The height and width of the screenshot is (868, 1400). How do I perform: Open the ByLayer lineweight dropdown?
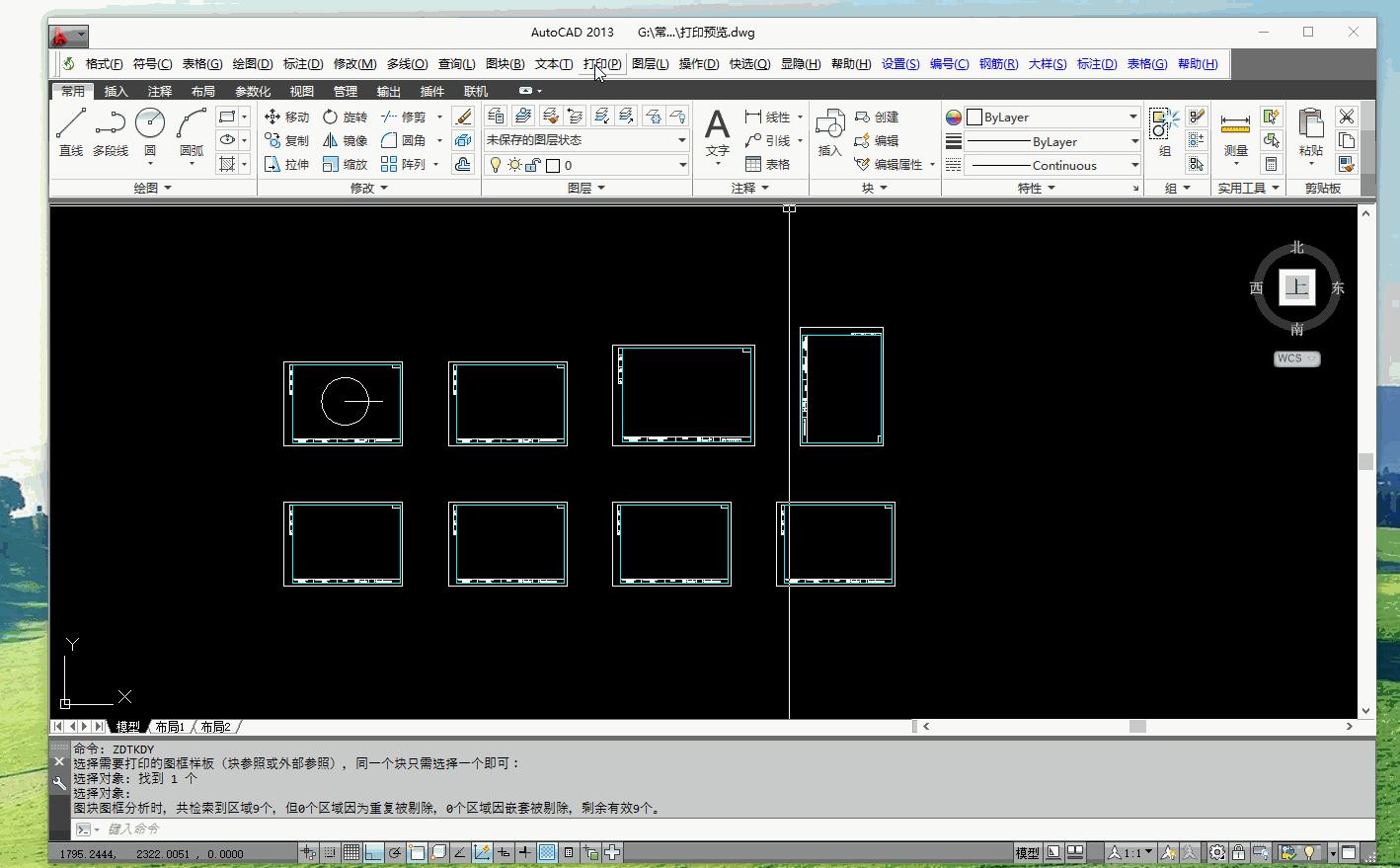tap(1052, 141)
